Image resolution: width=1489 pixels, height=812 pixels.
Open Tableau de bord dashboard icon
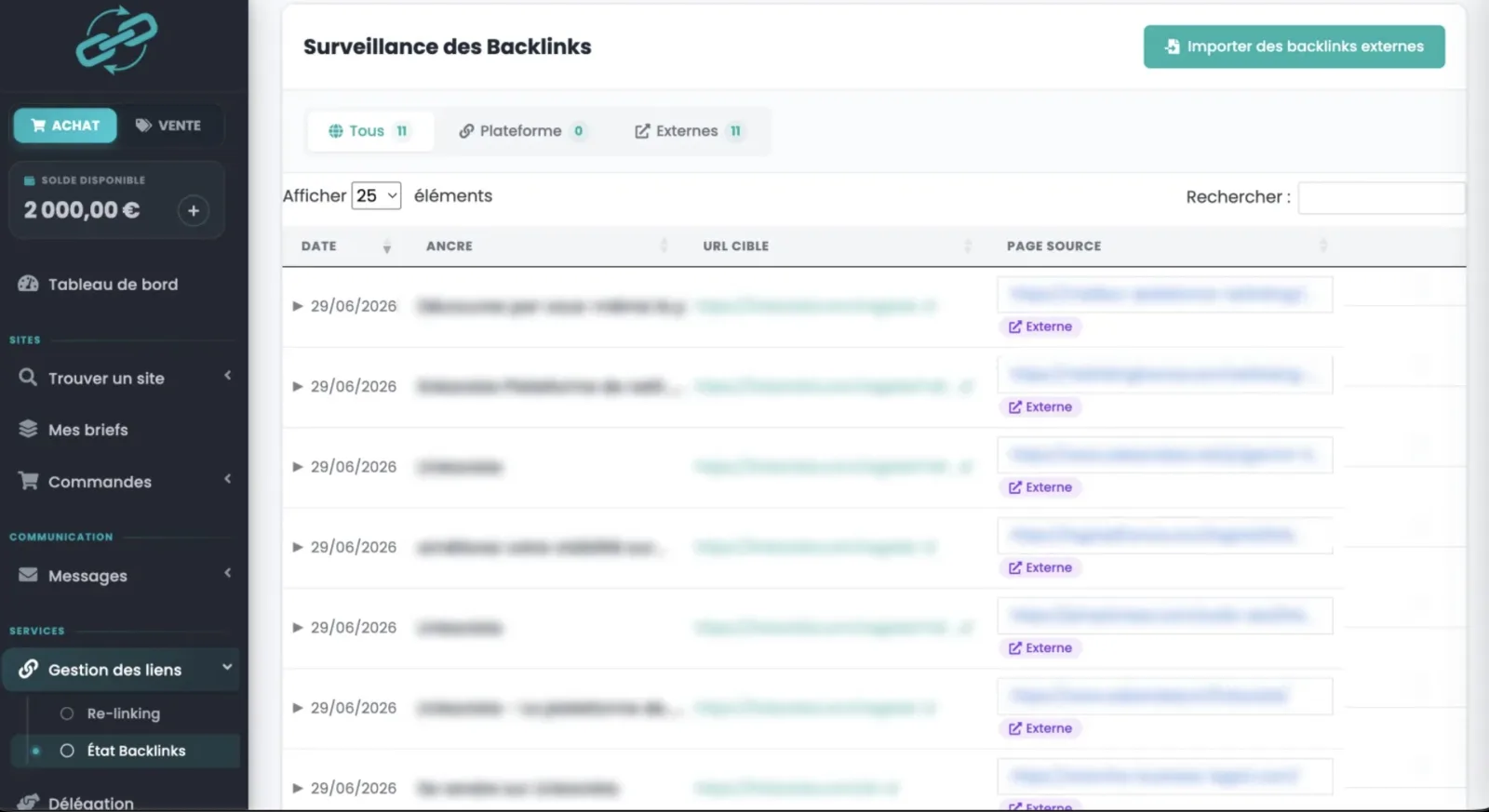tap(28, 284)
